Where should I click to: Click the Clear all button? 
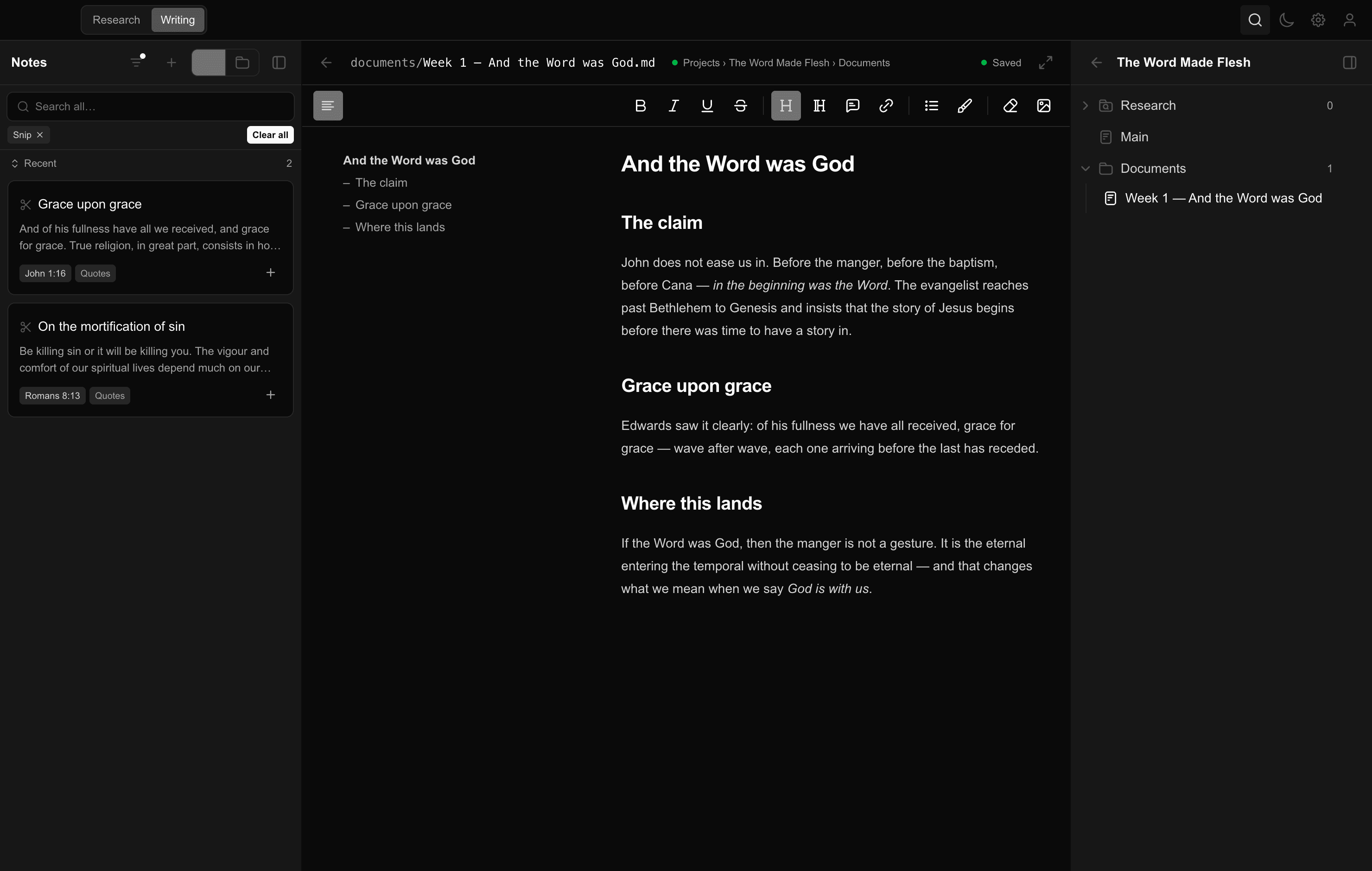pos(270,135)
